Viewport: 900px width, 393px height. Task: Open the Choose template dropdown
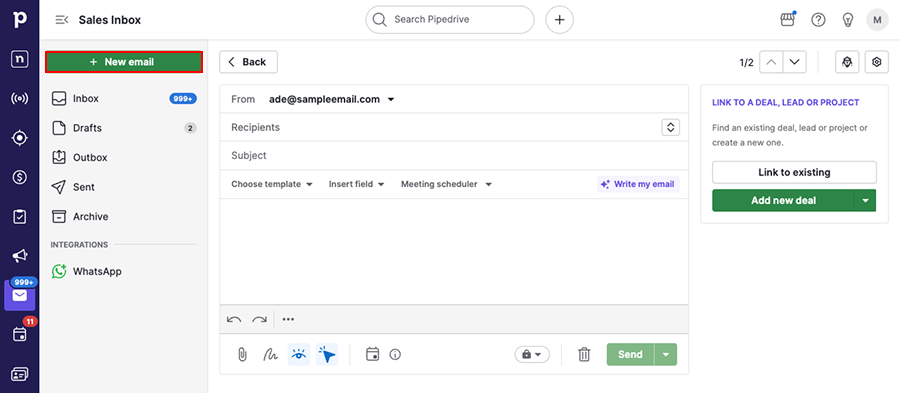point(272,184)
